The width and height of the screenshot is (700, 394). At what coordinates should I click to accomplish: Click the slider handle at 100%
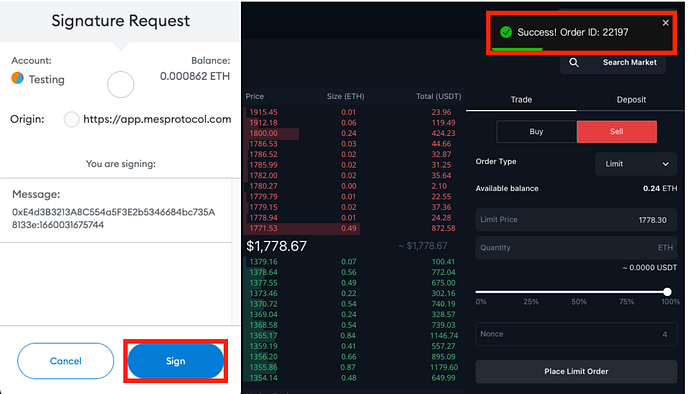click(667, 292)
